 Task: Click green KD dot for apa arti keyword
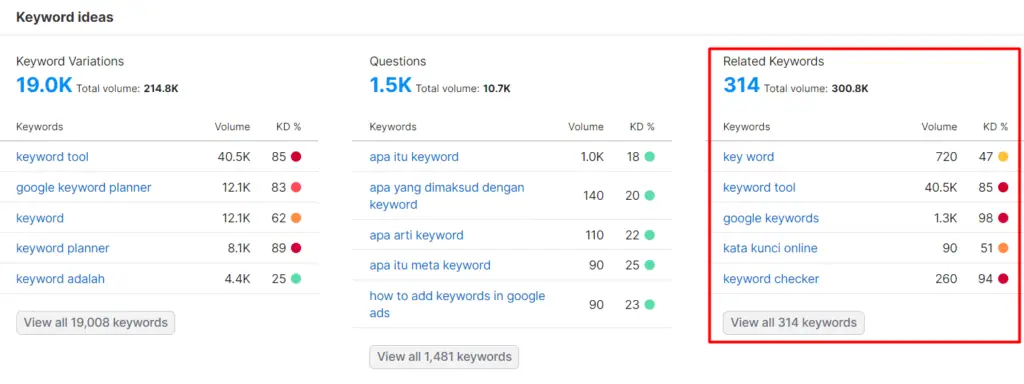(x=649, y=235)
